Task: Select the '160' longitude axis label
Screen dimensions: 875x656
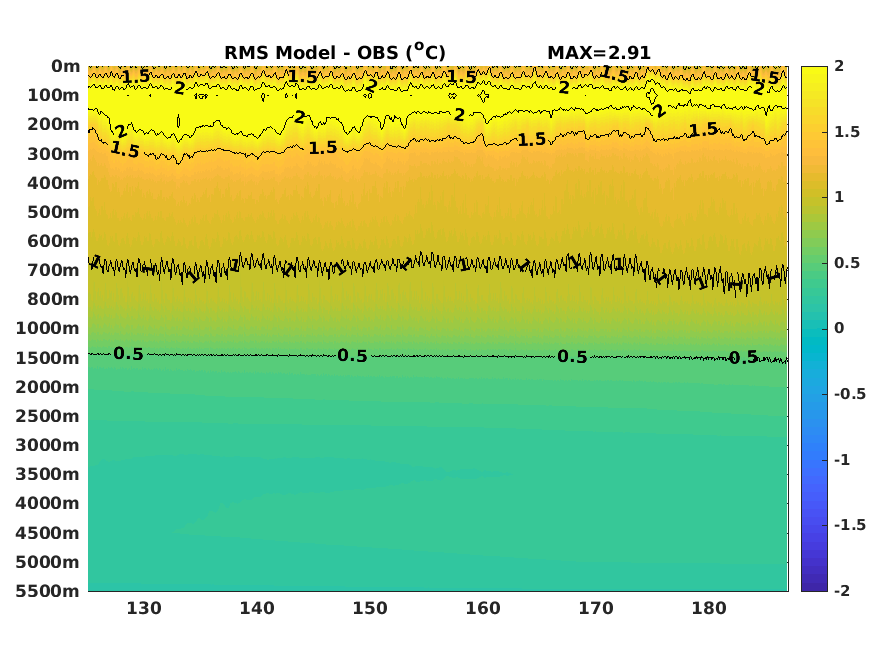Action: (483, 608)
